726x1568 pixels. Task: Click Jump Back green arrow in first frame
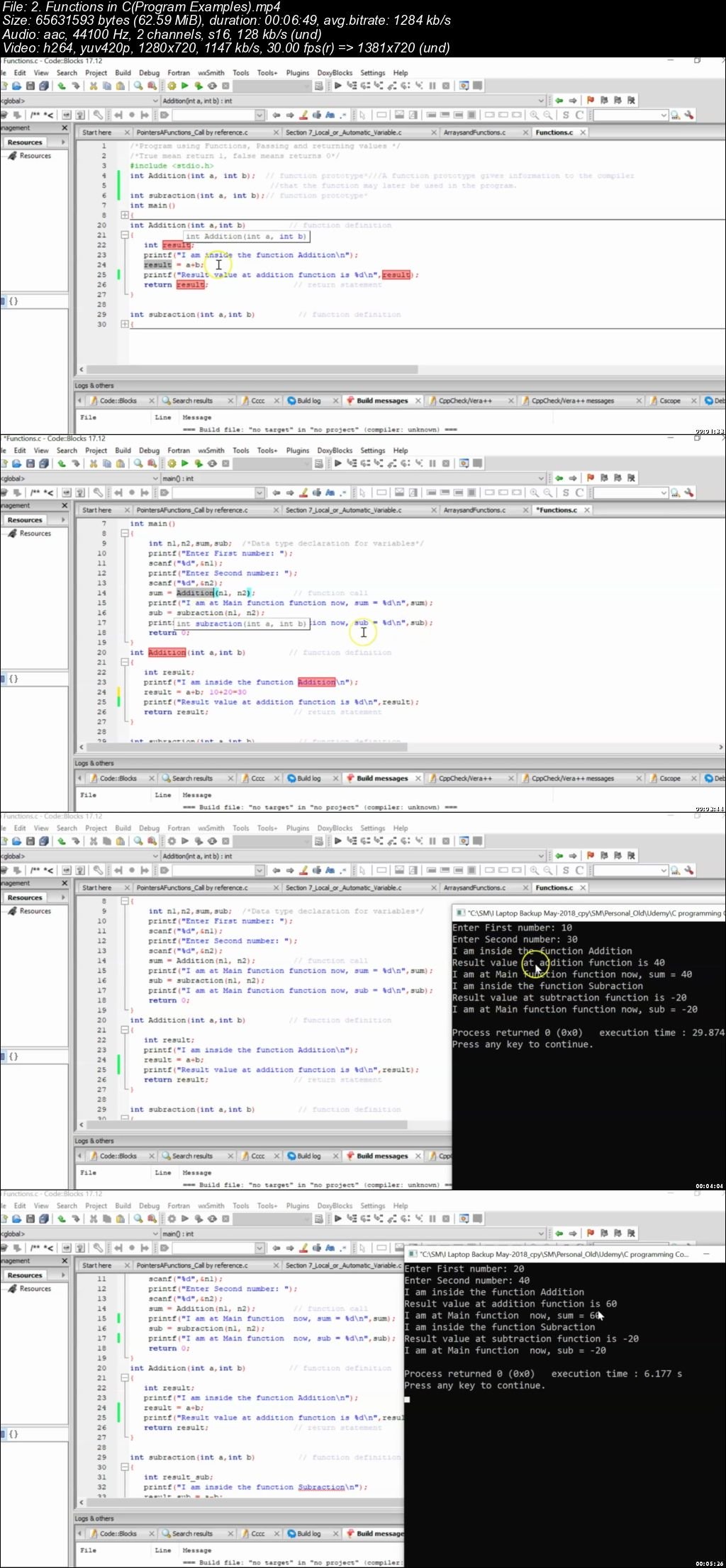[559, 101]
